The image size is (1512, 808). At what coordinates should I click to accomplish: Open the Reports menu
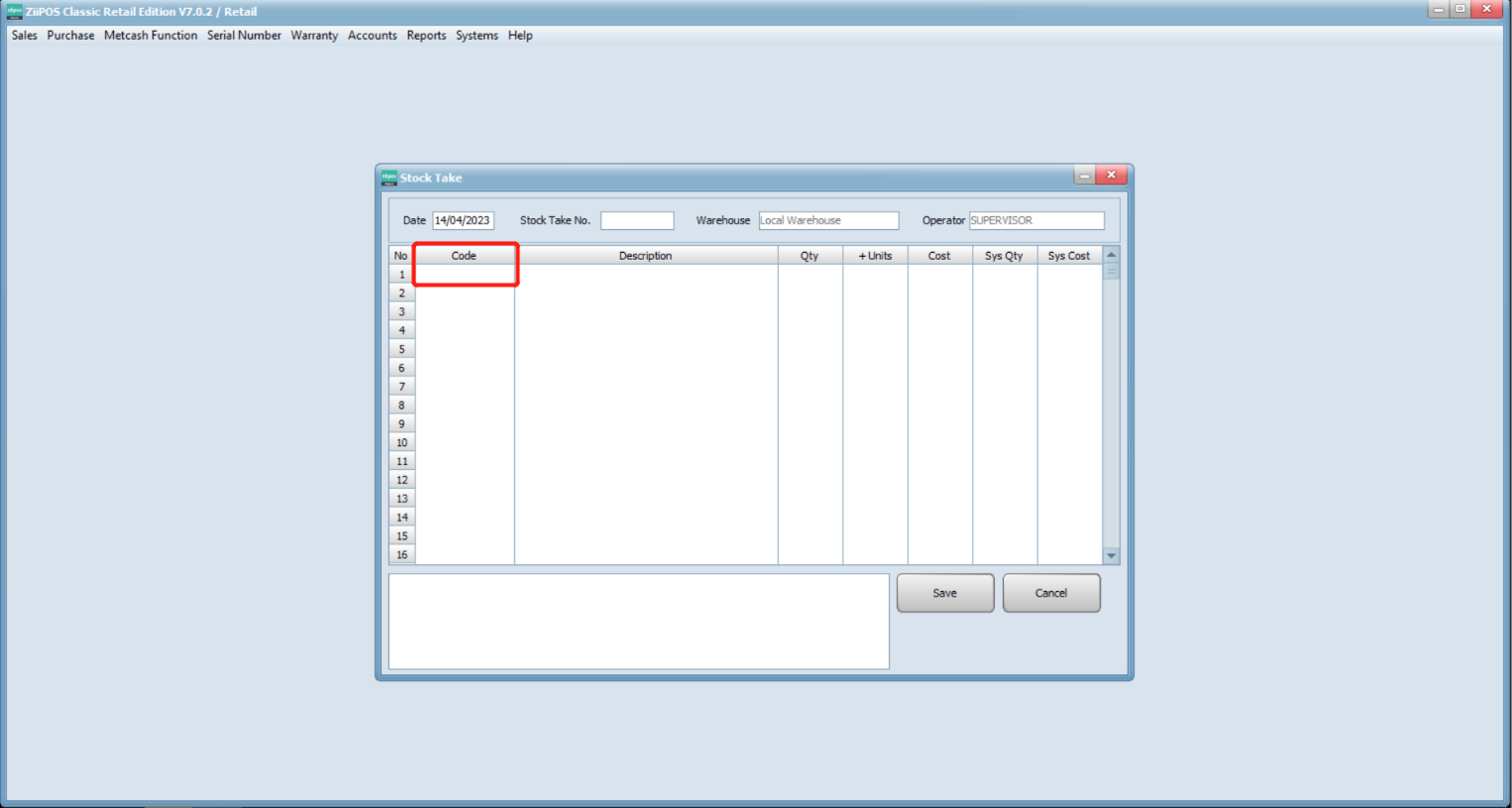[x=426, y=35]
